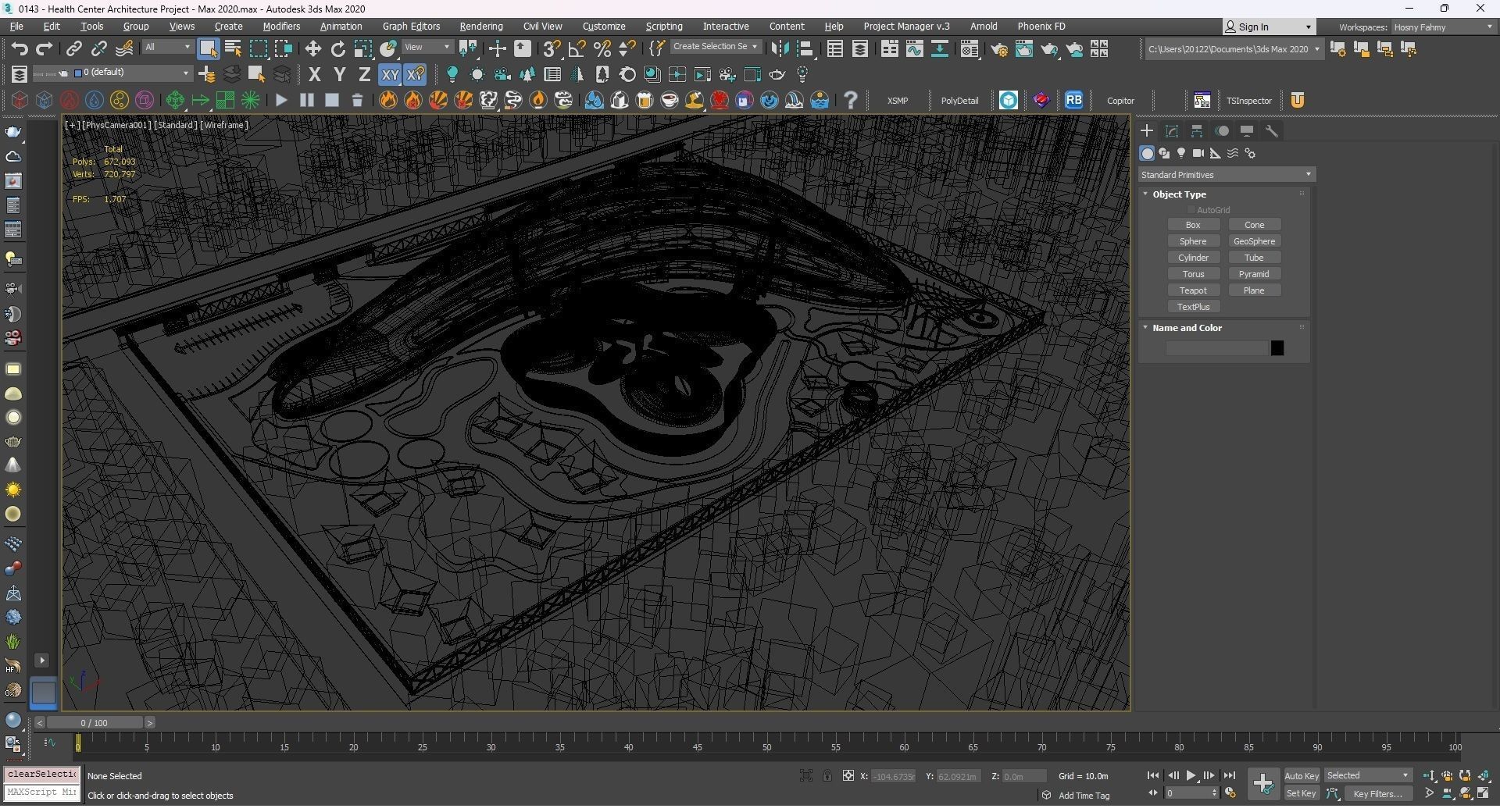Click the Mirror tool icon
Viewport: 1500px width, 812px height.
[780, 49]
